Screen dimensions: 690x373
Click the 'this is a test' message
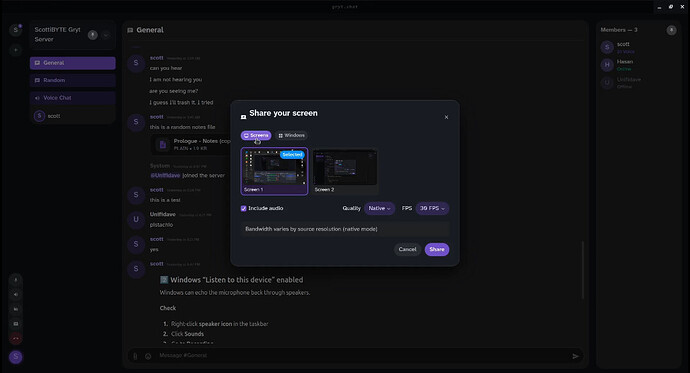165,200
